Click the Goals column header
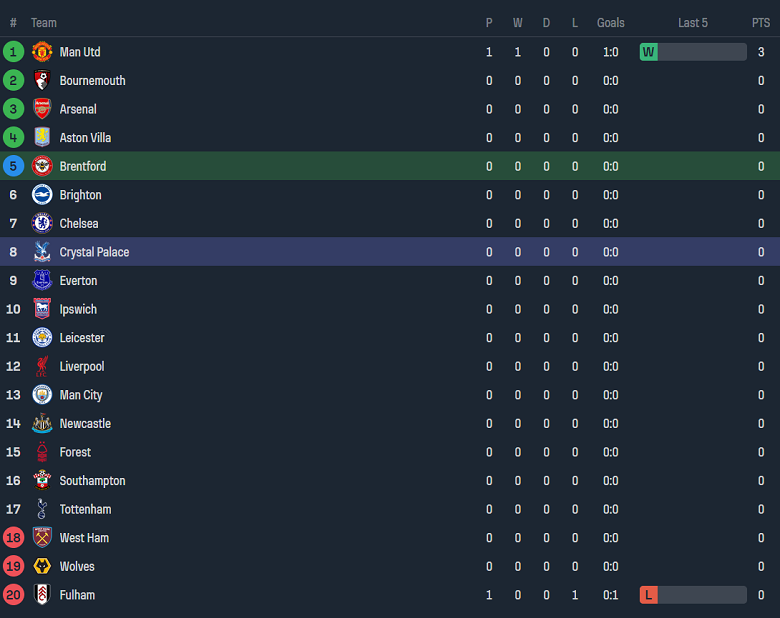The height and width of the screenshot is (618, 780). point(610,23)
